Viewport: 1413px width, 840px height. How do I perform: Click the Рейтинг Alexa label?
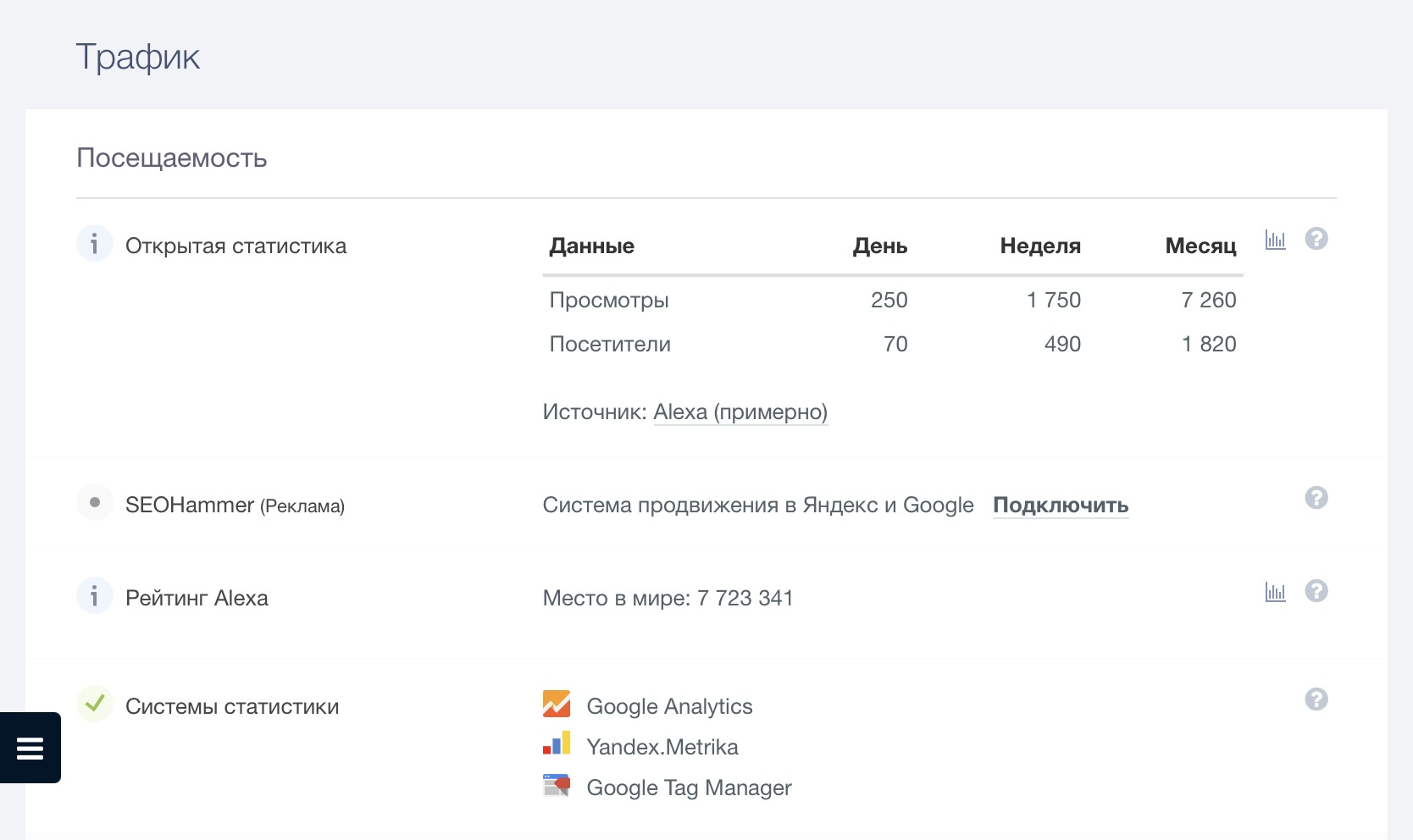197,599
